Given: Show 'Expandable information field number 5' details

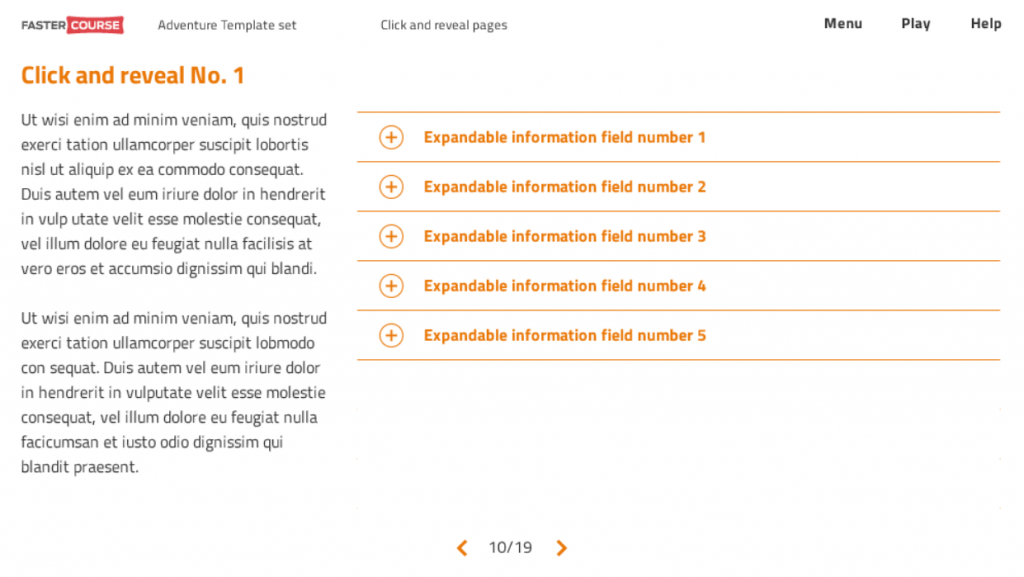Looking at the screenshot, I should tap(678, 335).
